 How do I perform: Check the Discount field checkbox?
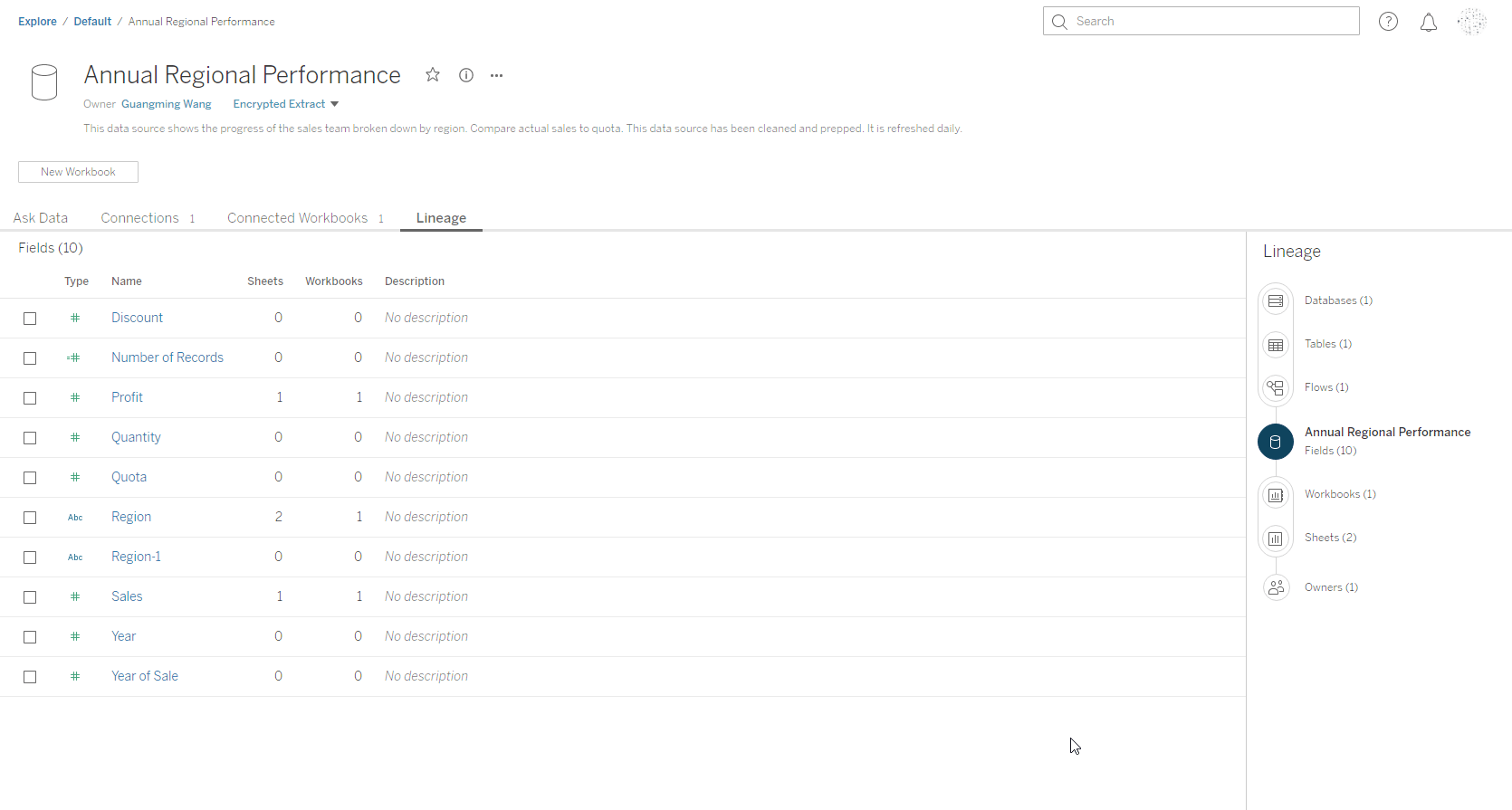(30, 319)
